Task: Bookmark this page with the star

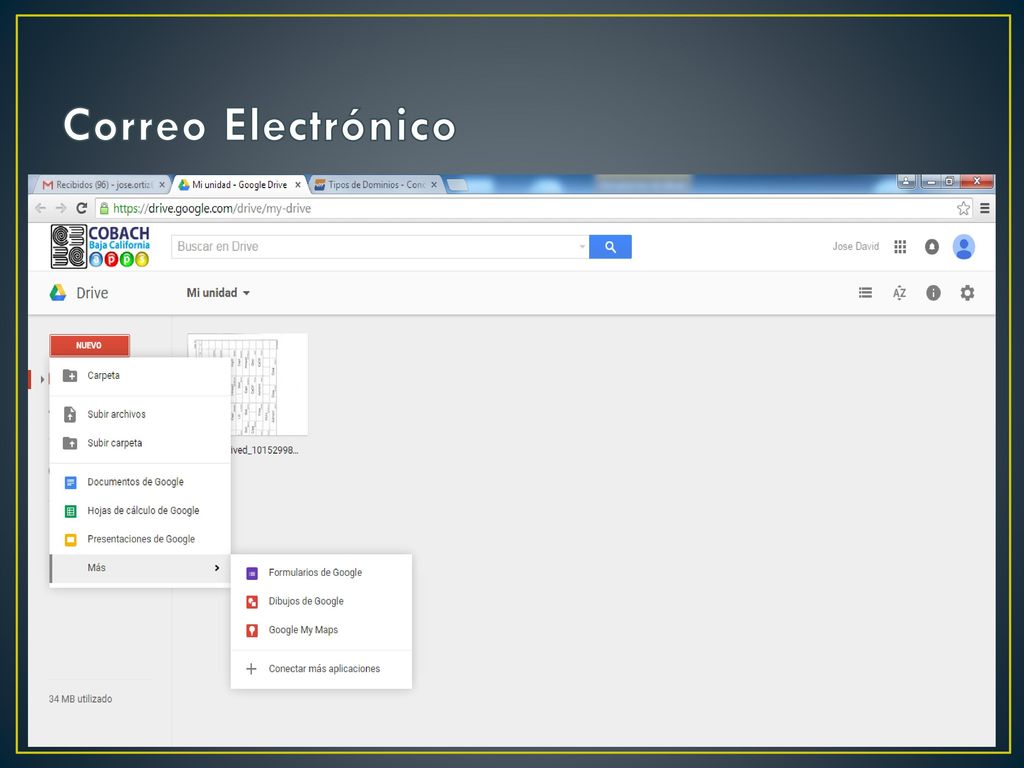Action: point(963,208)
